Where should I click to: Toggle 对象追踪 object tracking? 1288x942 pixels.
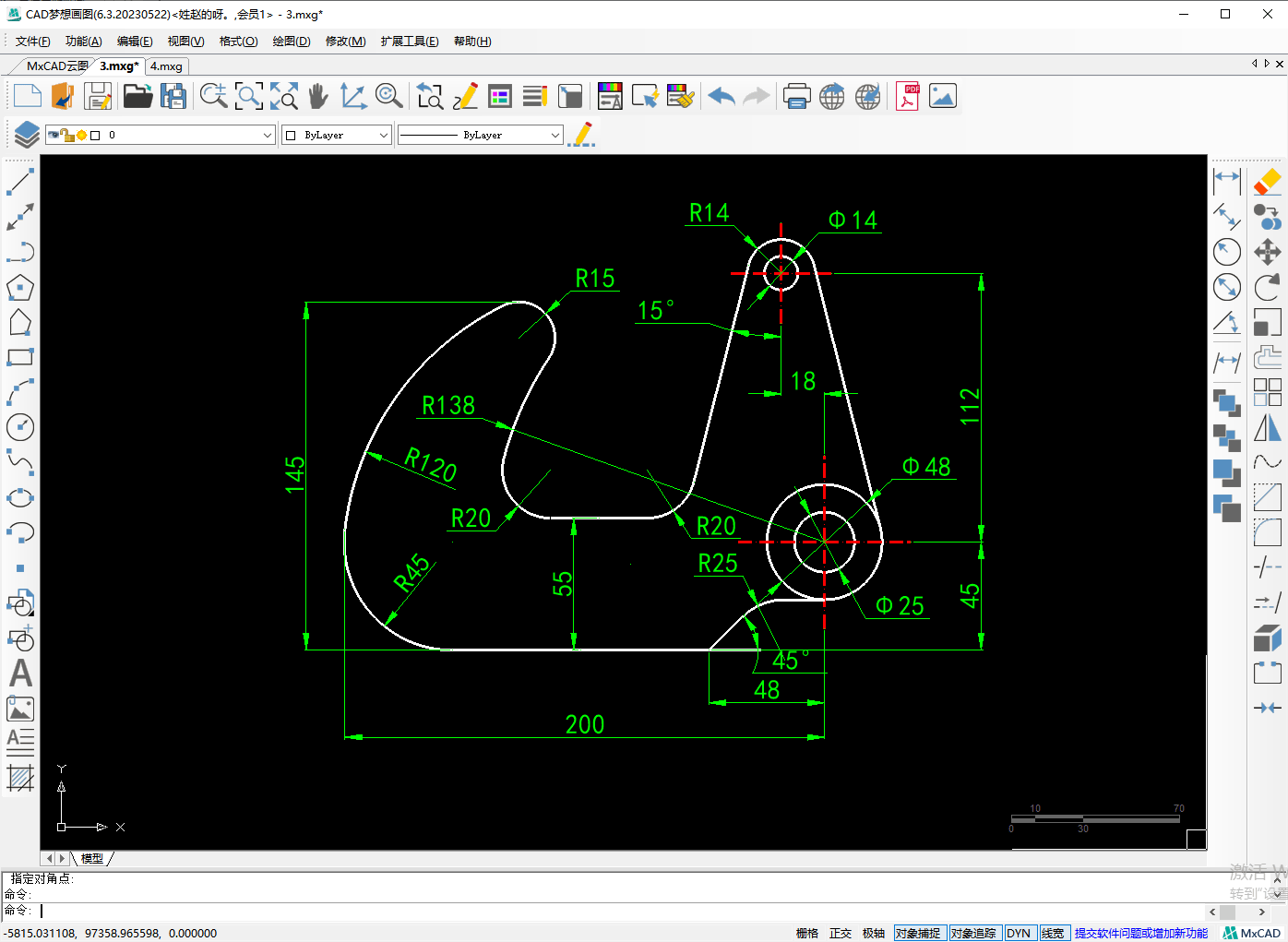[x=974, y=933]
